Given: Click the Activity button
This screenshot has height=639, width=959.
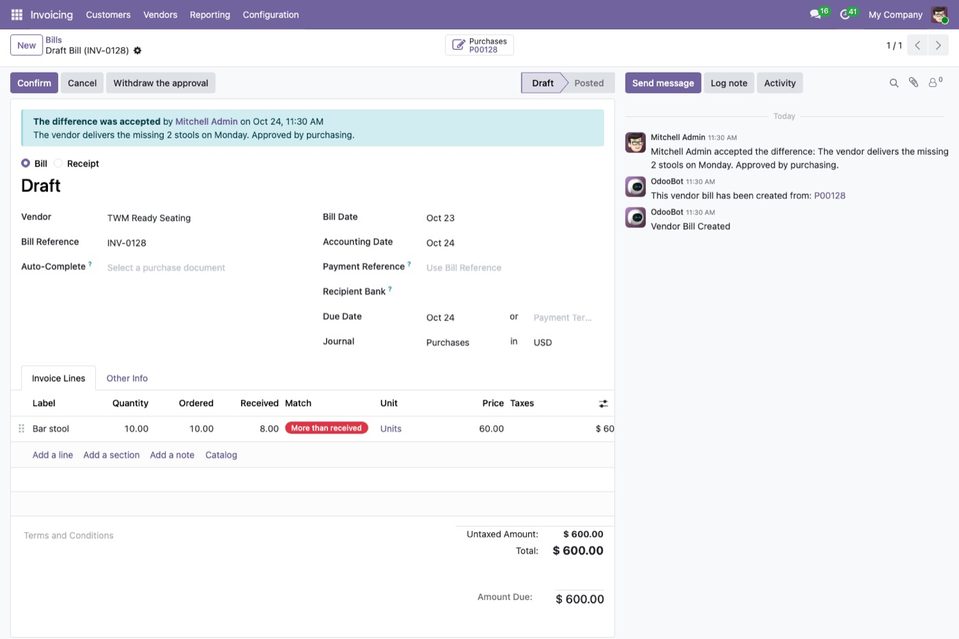Looking at the screenshot, I should [780, 83].
